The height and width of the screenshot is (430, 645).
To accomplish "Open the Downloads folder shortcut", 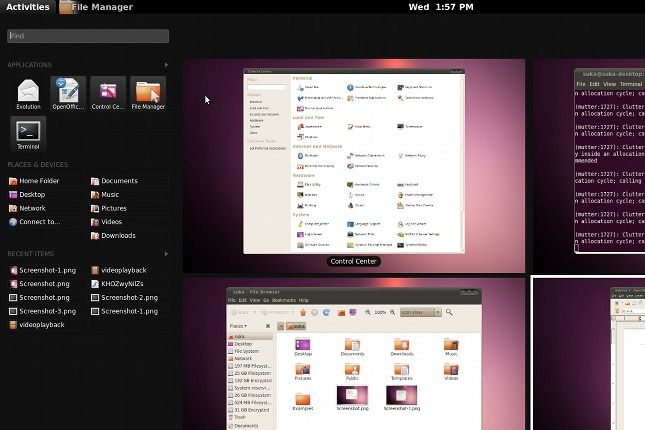I will pyautogui.click(x=117, y=236).
